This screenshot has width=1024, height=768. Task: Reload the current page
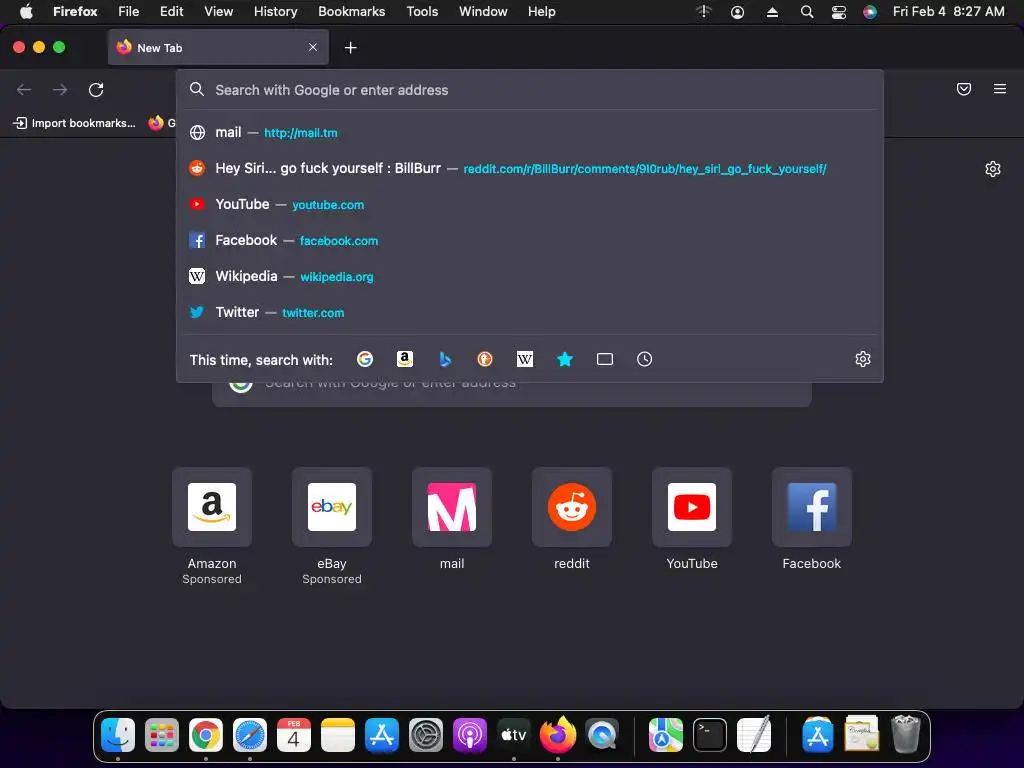tap(96, 89)
